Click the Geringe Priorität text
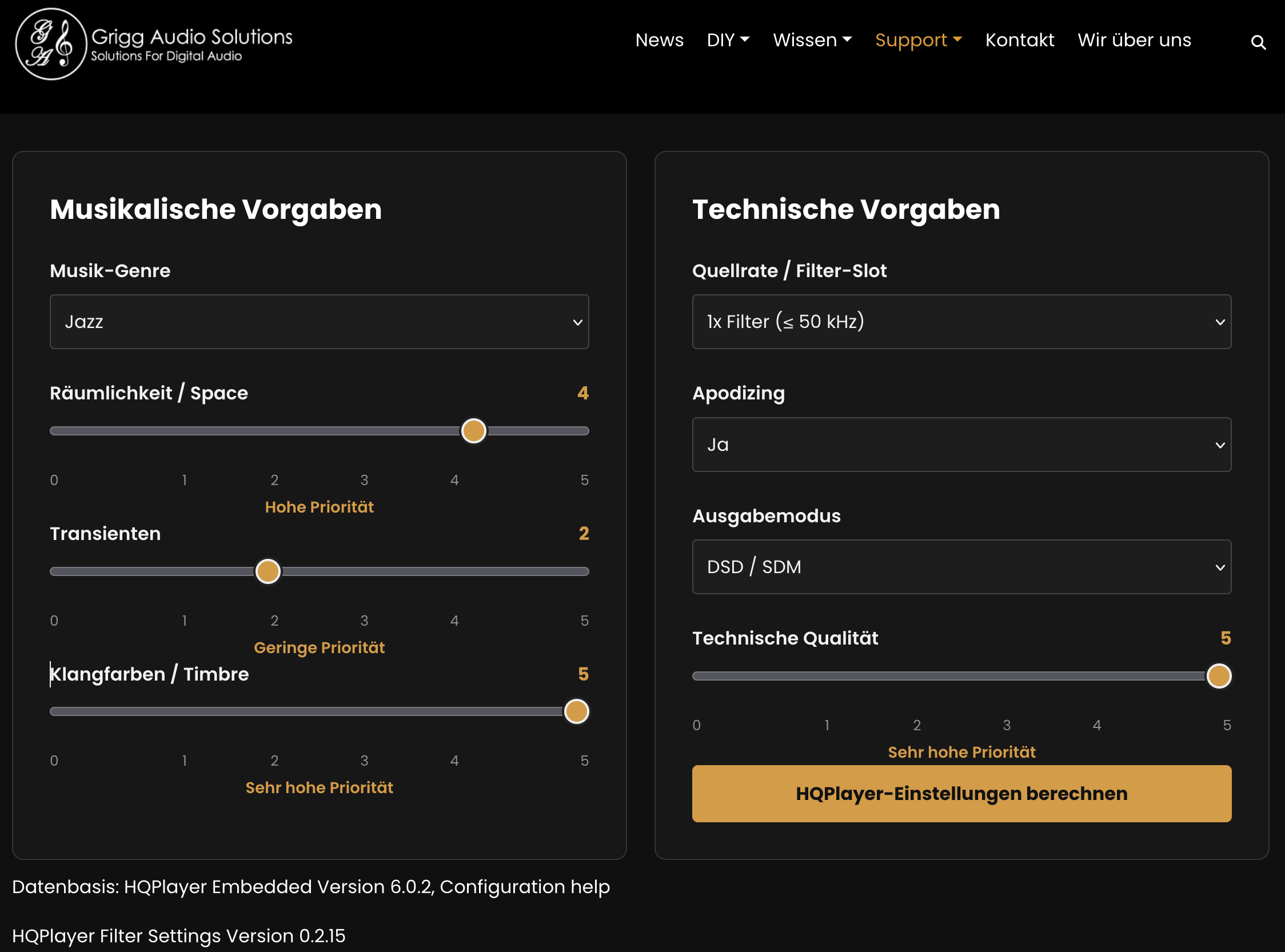Viewport: 1285px width, 952px height. (320, 648)
